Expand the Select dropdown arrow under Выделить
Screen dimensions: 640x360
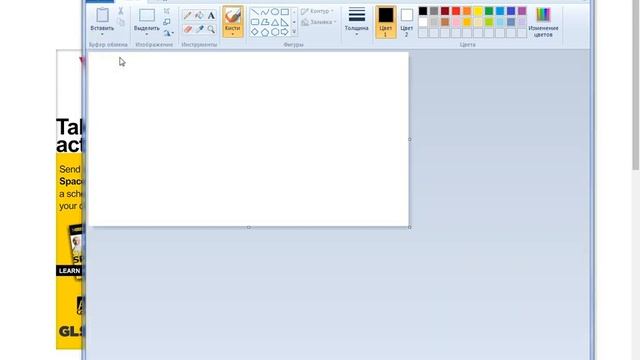pyautogui.click(x=147, y=35)
